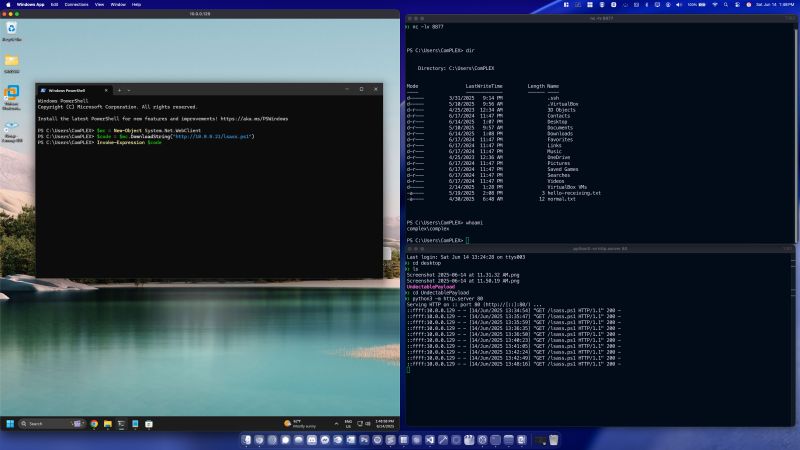Close the Windows PowerShell tab

point(105,90)
